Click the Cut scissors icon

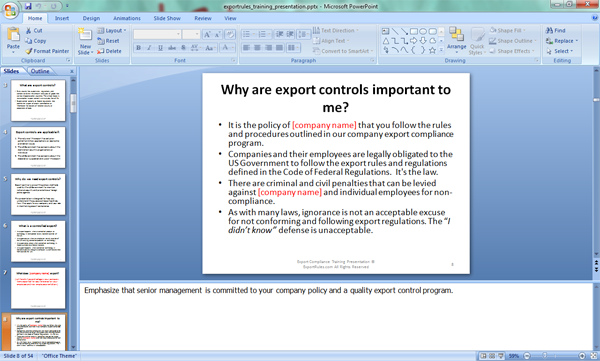tap(29, 30)
